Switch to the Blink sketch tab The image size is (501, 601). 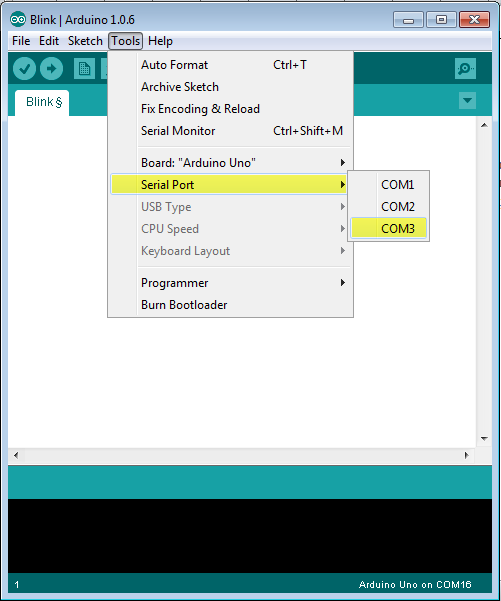[x=42, y=102]
